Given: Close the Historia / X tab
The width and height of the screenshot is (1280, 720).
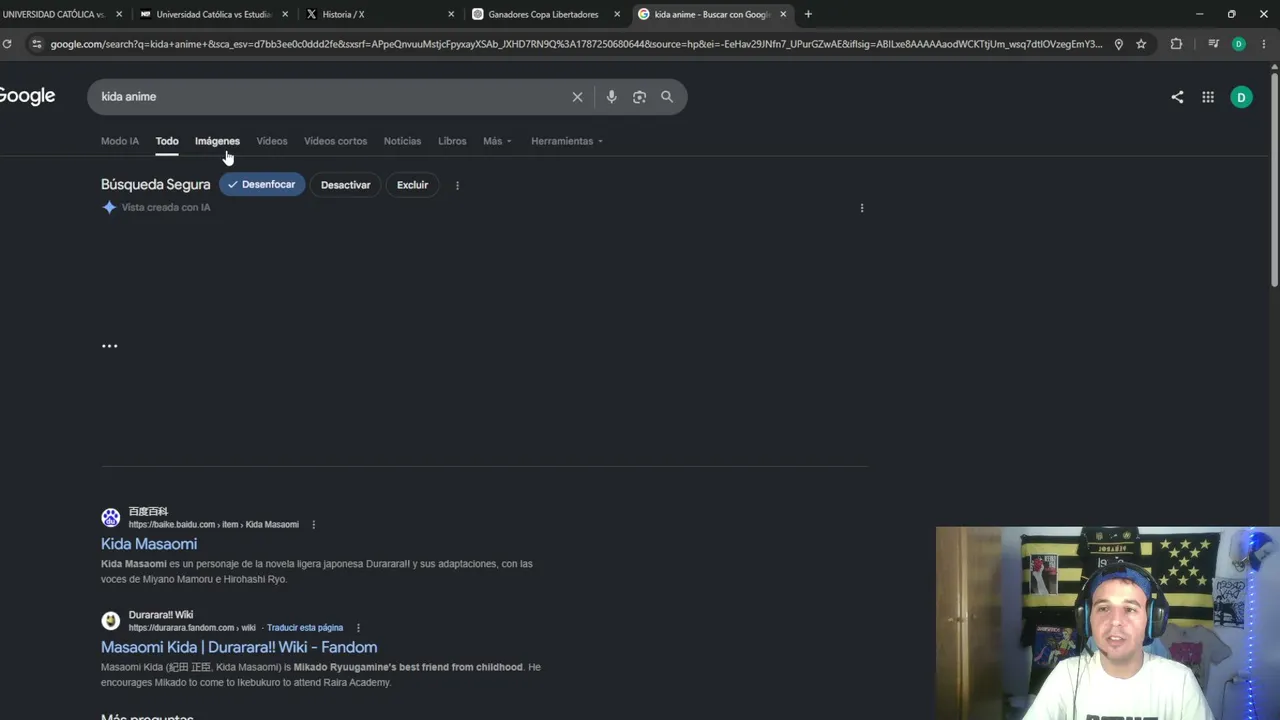Looking at the screenshot, I should tap(451, 14).
